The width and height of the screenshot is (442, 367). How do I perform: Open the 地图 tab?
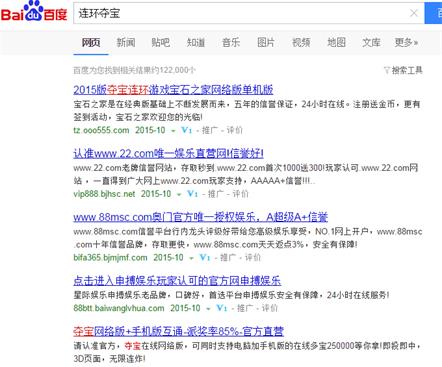[336, 42]
